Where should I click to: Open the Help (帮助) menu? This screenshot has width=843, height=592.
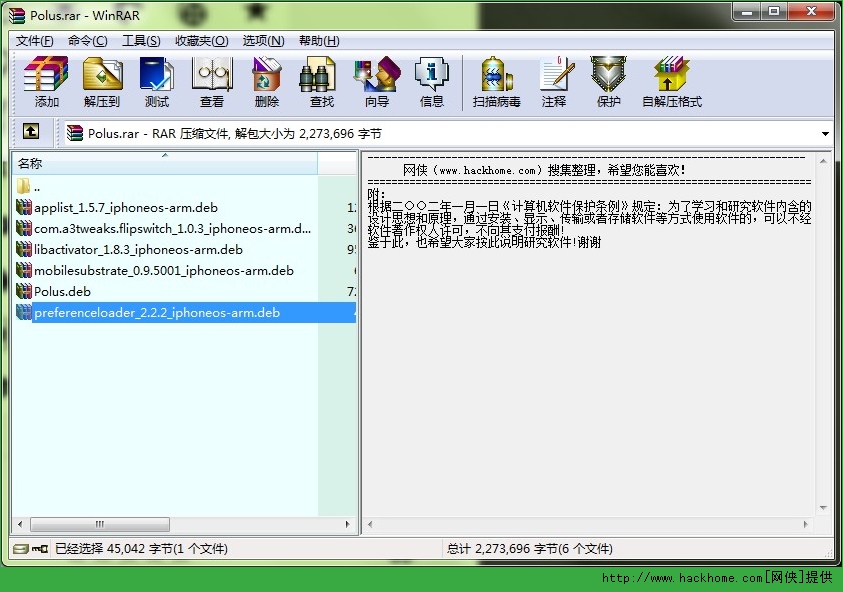319,41
